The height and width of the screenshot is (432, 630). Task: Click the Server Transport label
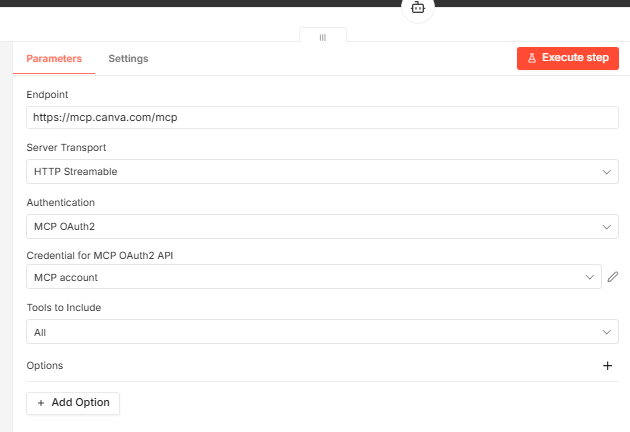tap(66, 148)
